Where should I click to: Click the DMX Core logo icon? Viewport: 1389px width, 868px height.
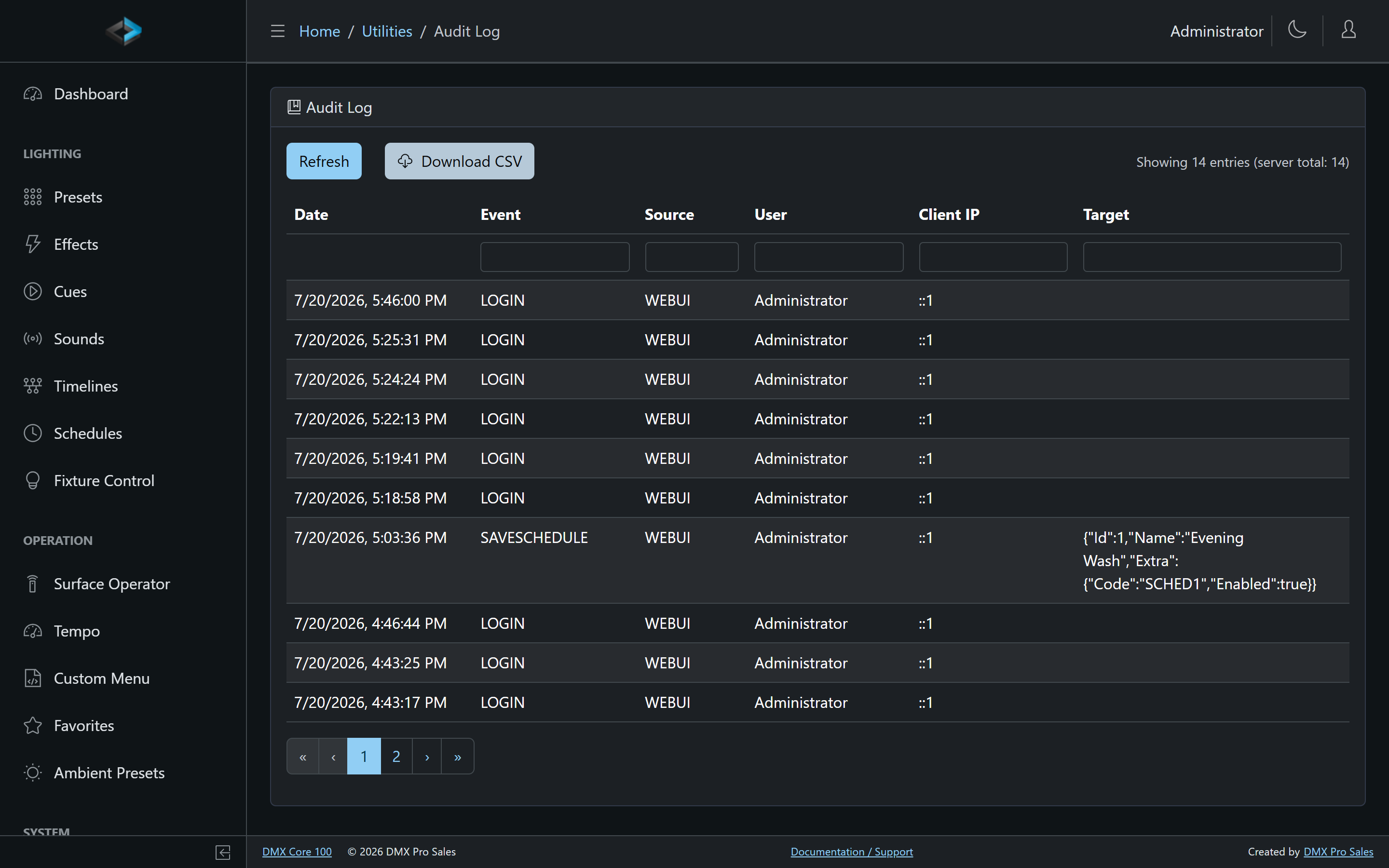coord(123,30)
